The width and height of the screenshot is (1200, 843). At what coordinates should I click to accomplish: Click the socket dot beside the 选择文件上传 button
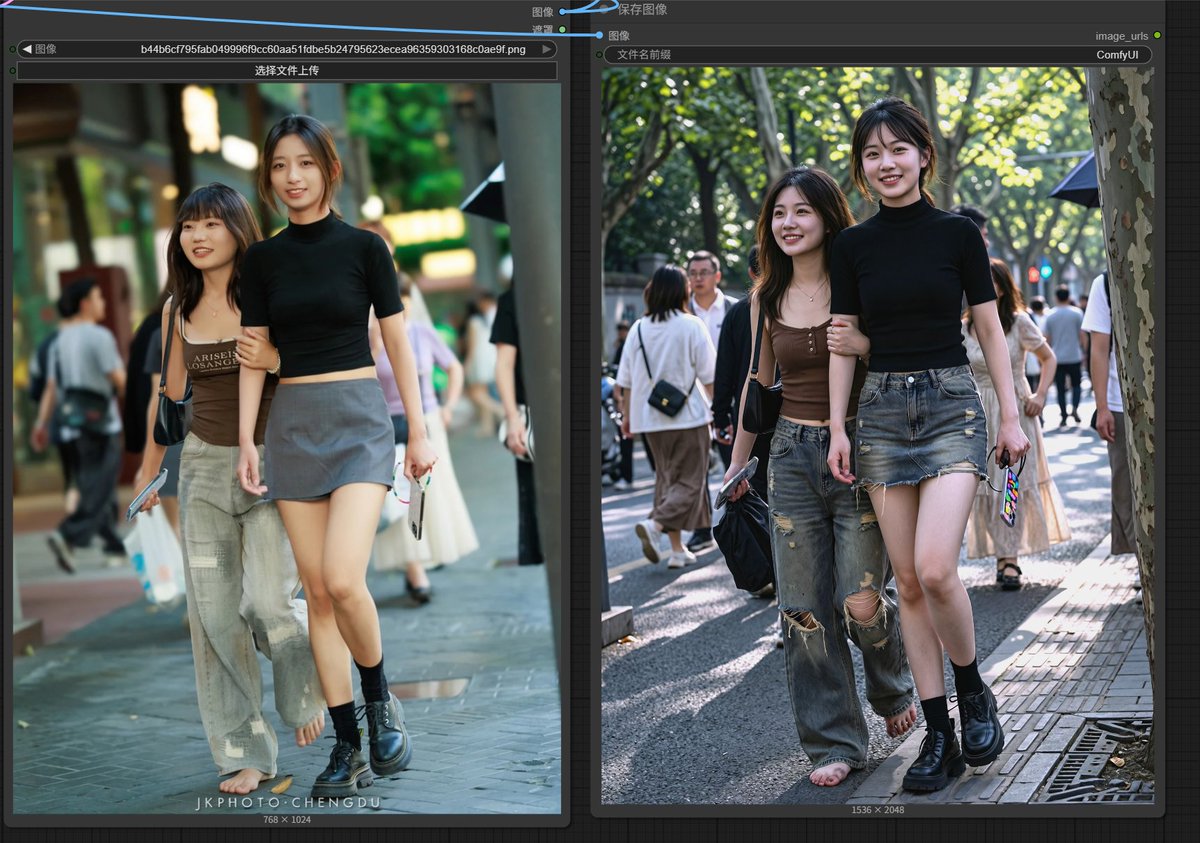[12, 71]
